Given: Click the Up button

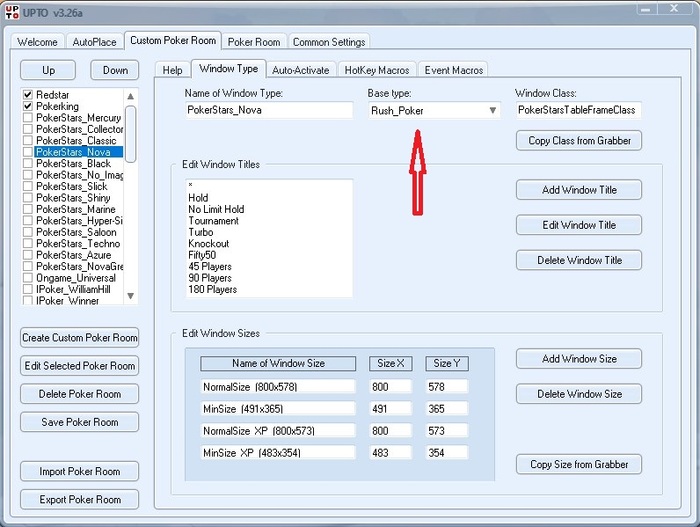Looking at the screenshot, I should [48, 70].
